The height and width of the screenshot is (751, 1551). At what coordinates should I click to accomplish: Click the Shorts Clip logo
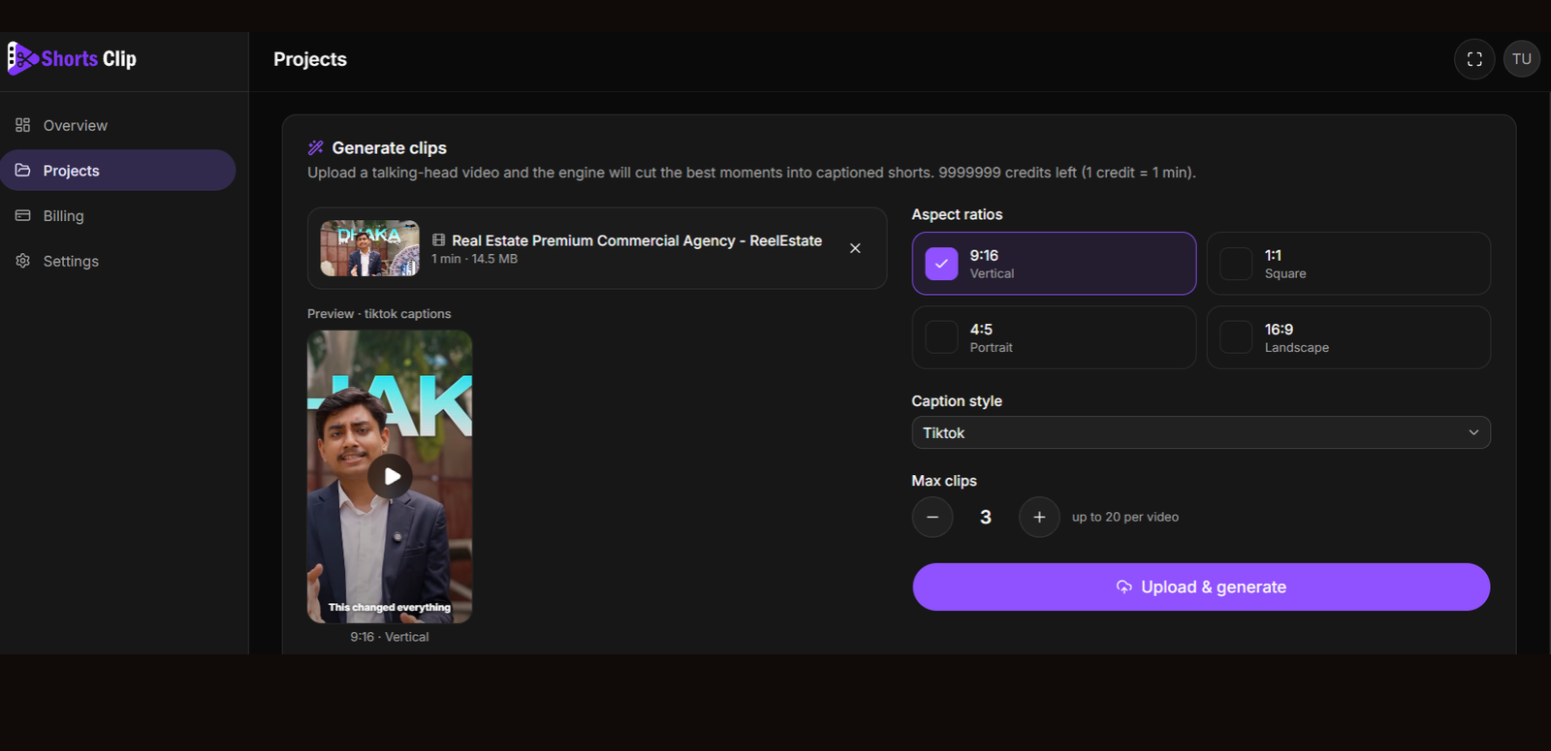coord(71,59)
